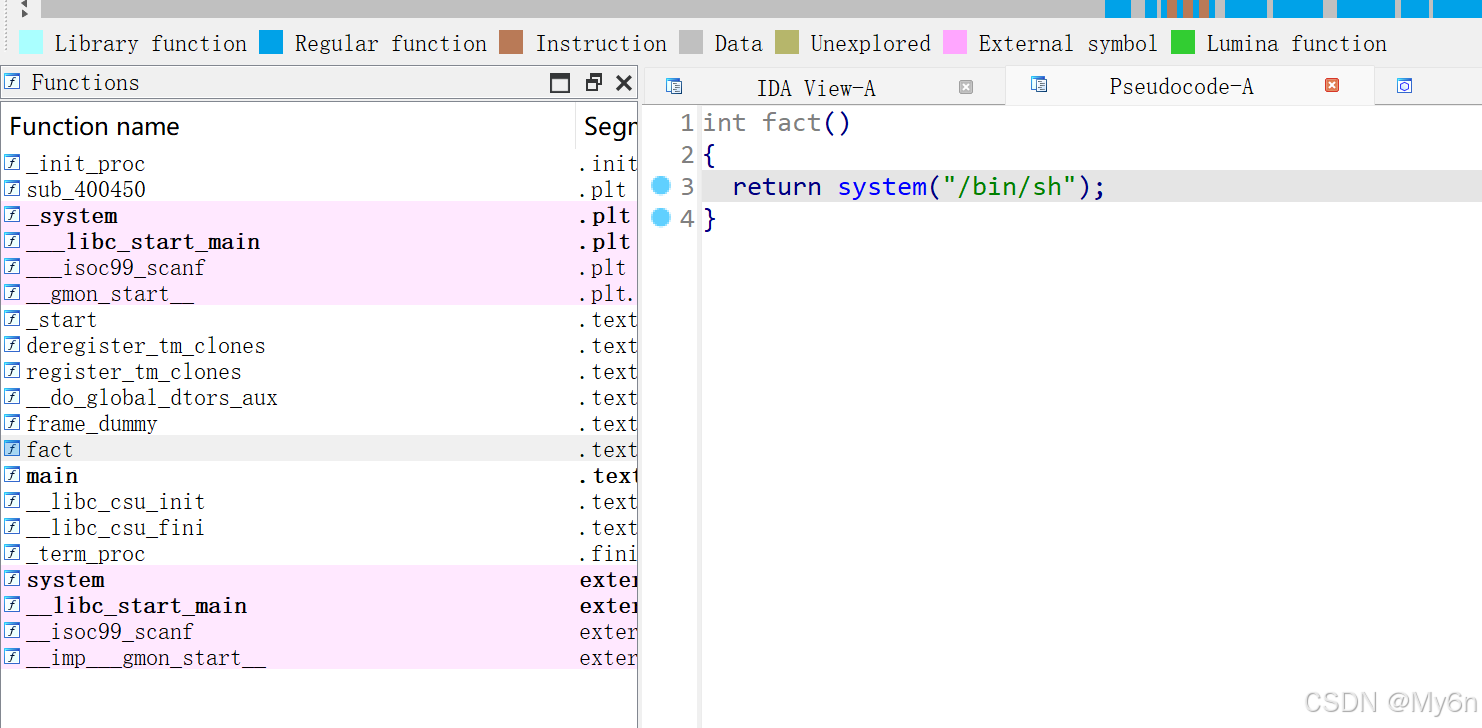Close the Functions panel
Image resolution: width=1482 pixels, height=728 pixels.
coord(624,83)
